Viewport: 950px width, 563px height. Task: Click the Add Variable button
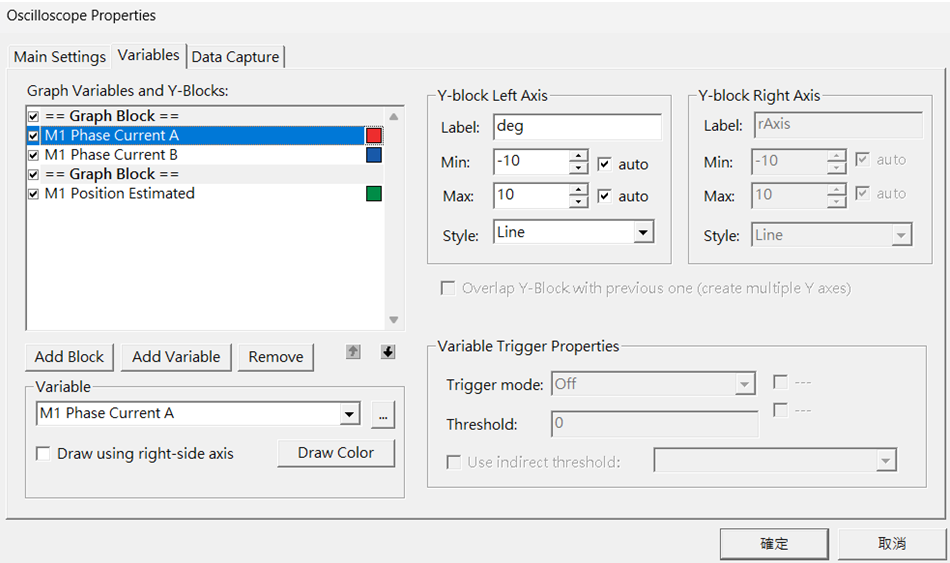click(x=176, y=357)
